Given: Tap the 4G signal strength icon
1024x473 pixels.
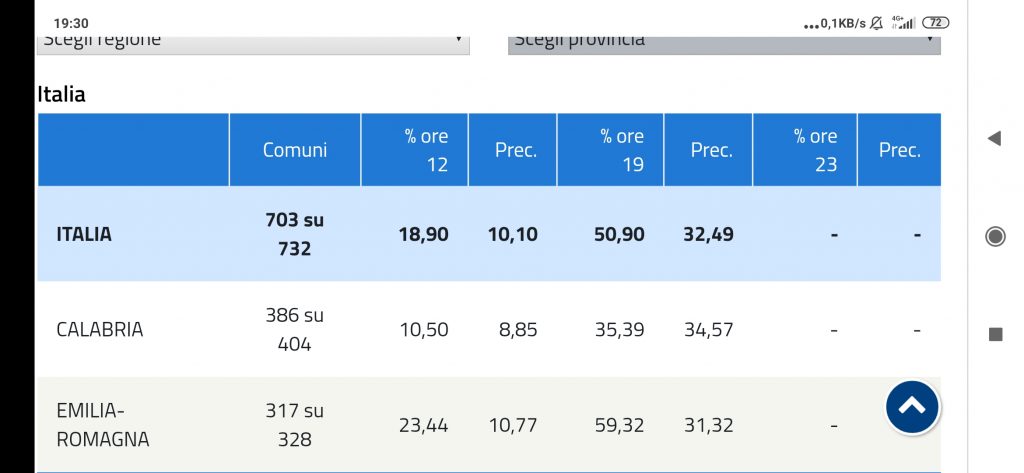Looking at the screenshot, I should (x=903, y=23).
